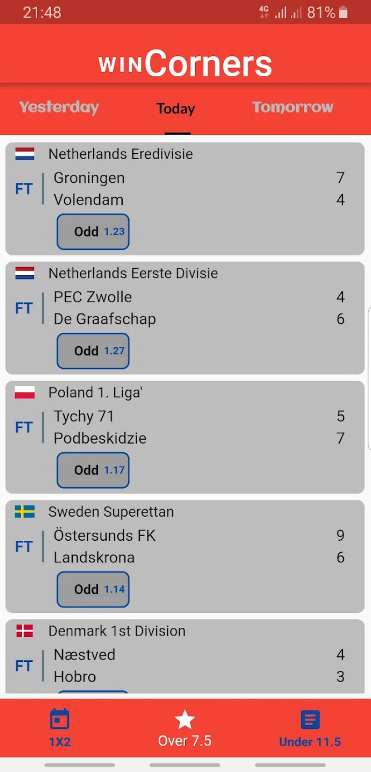Select the Today tab

(176, 108)
